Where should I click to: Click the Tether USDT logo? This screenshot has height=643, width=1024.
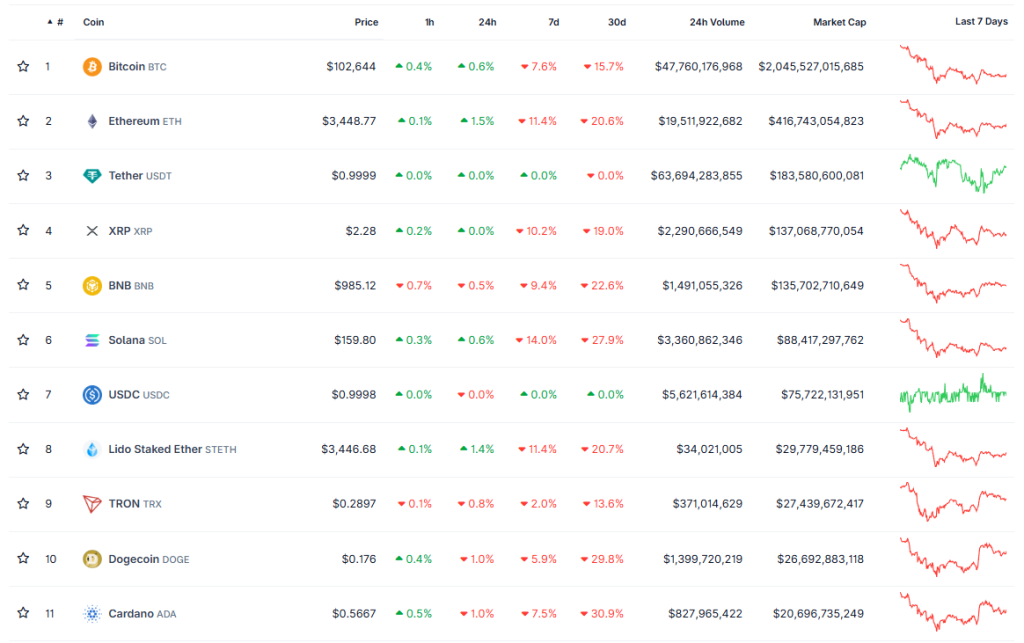92,175
